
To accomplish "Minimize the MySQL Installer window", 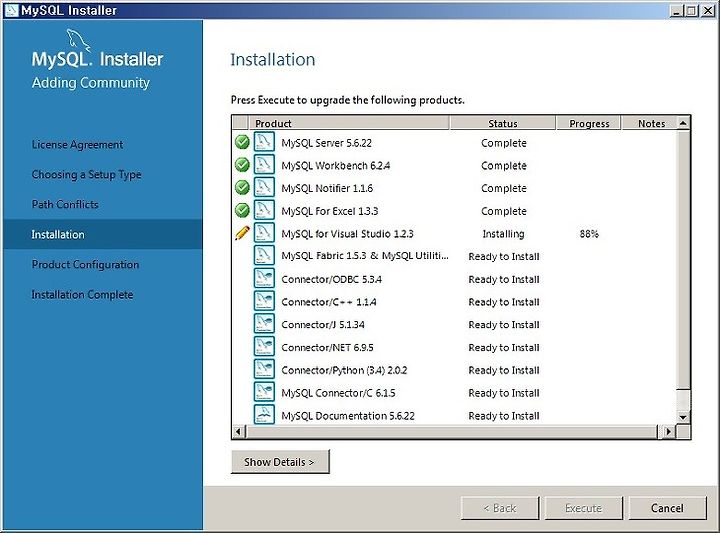I will click(676, 10).
